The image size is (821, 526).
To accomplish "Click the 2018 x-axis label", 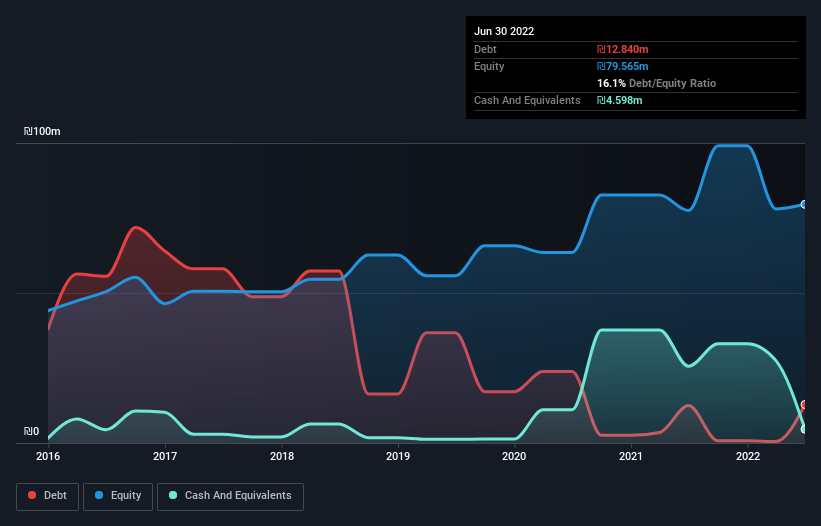I will [x=282, y=456].
